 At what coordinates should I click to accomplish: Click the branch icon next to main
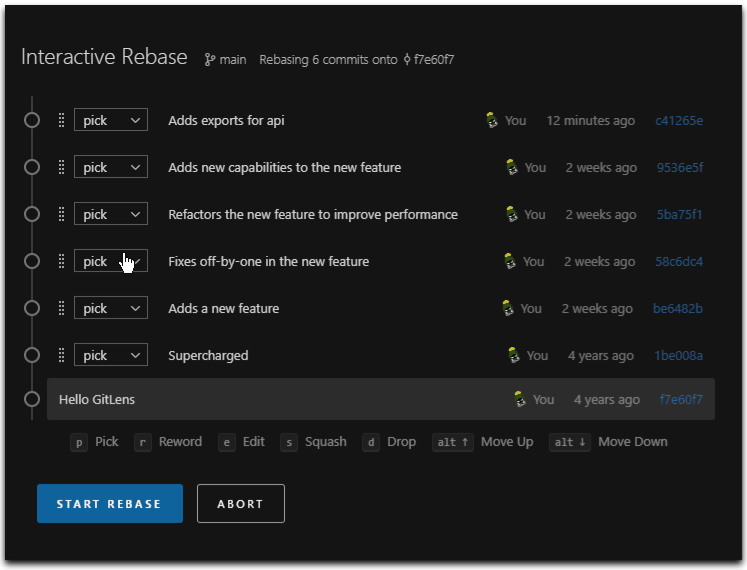(x=210, y=60)
